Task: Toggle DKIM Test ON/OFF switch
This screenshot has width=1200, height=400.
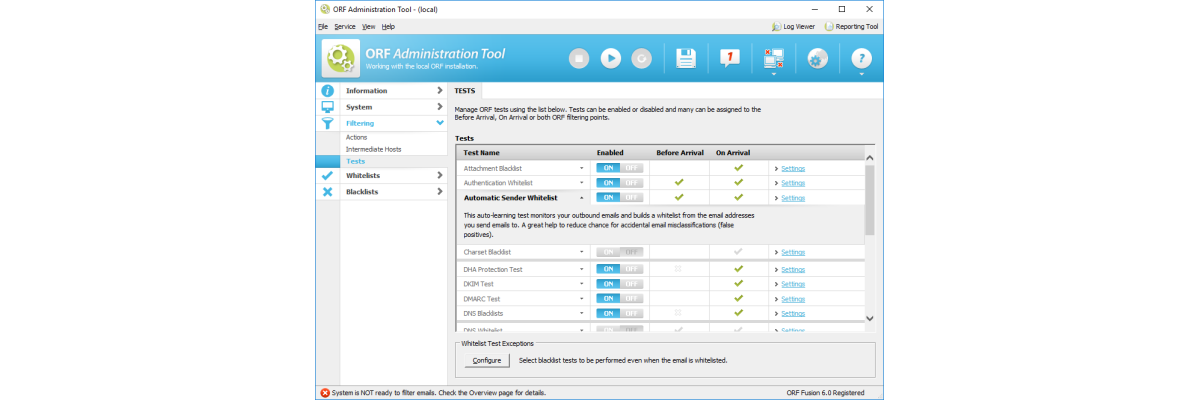Action: (619, 284)
